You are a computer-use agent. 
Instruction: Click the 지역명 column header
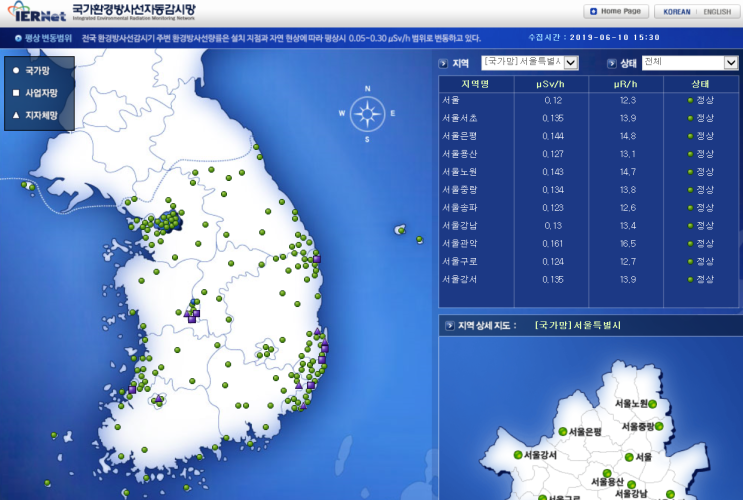(x=476, y=84)
